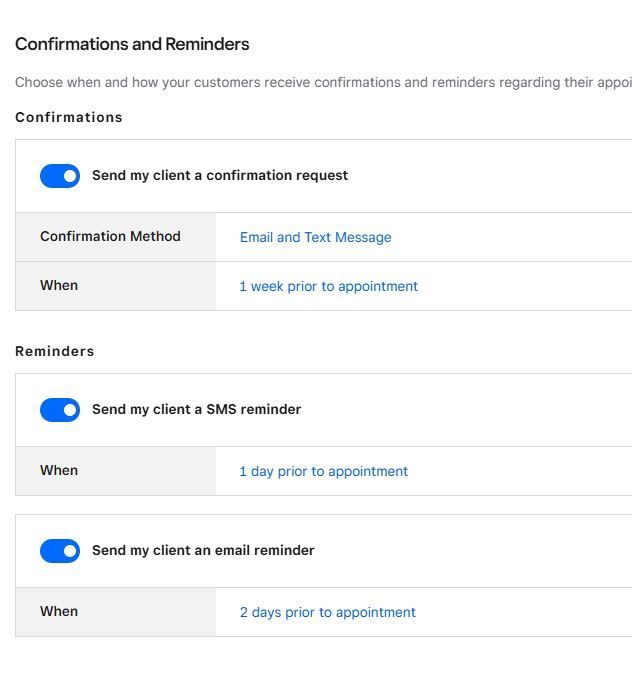632x674 pixels.
Task: Click the Confirmation Method label
Action: 110,237
